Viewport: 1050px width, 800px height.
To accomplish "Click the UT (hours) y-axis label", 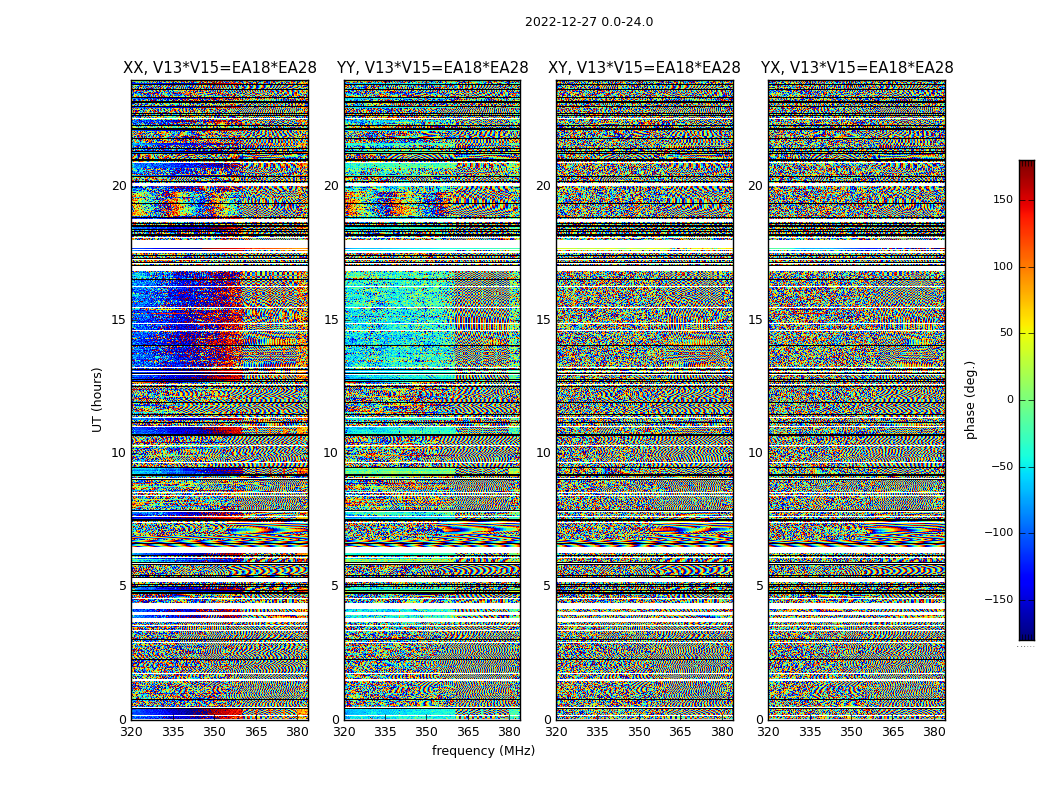I will [97, 399].
